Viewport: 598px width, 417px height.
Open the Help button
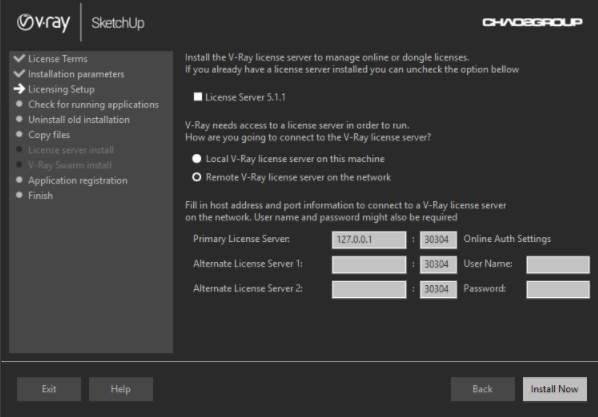point(121,389)
